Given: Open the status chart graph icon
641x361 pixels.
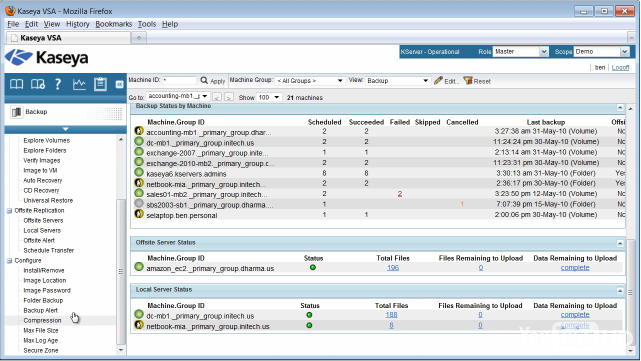Looking at the screenshot, I should (79, 84).
